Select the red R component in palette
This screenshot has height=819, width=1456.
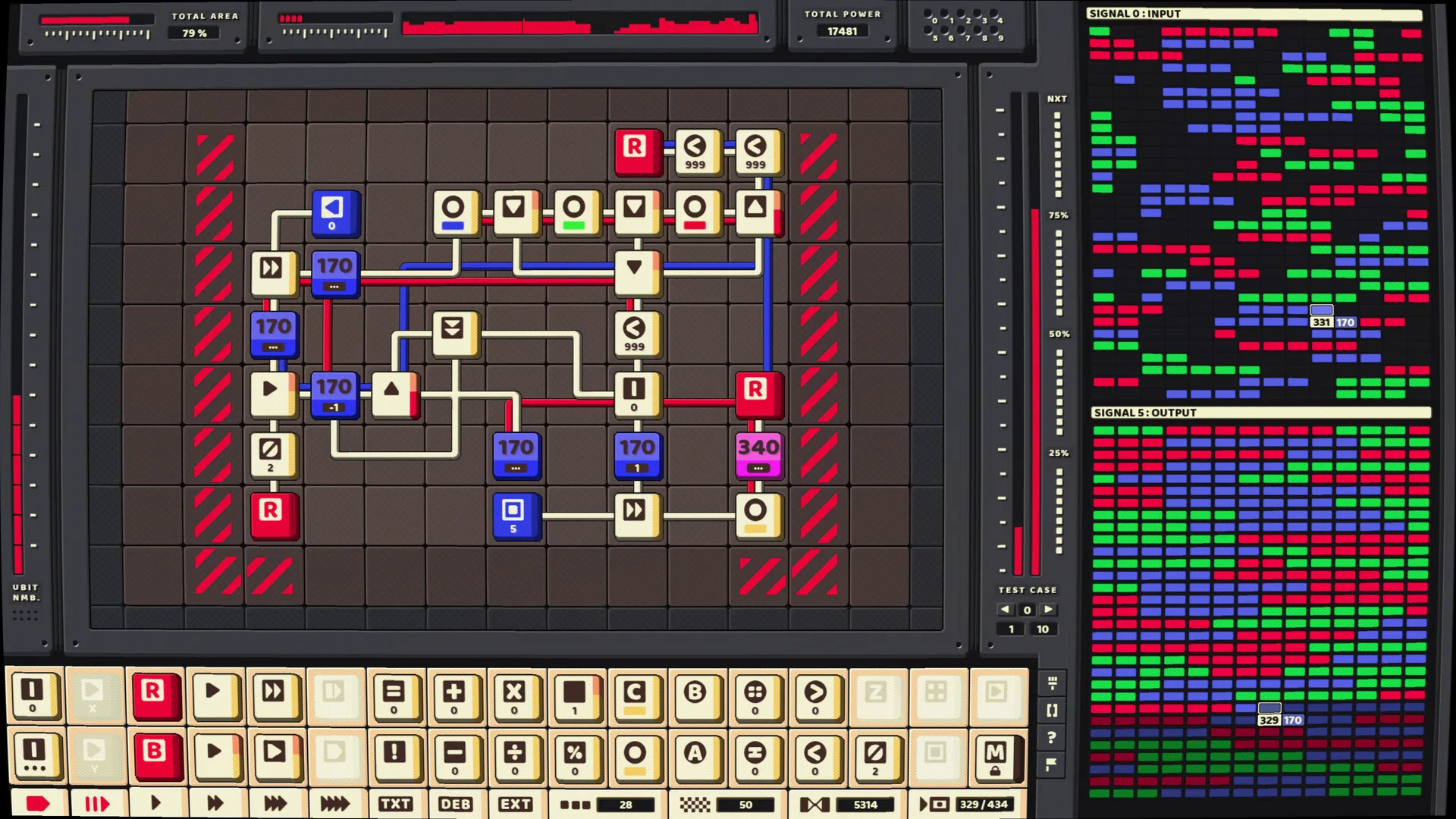[155, 695]
